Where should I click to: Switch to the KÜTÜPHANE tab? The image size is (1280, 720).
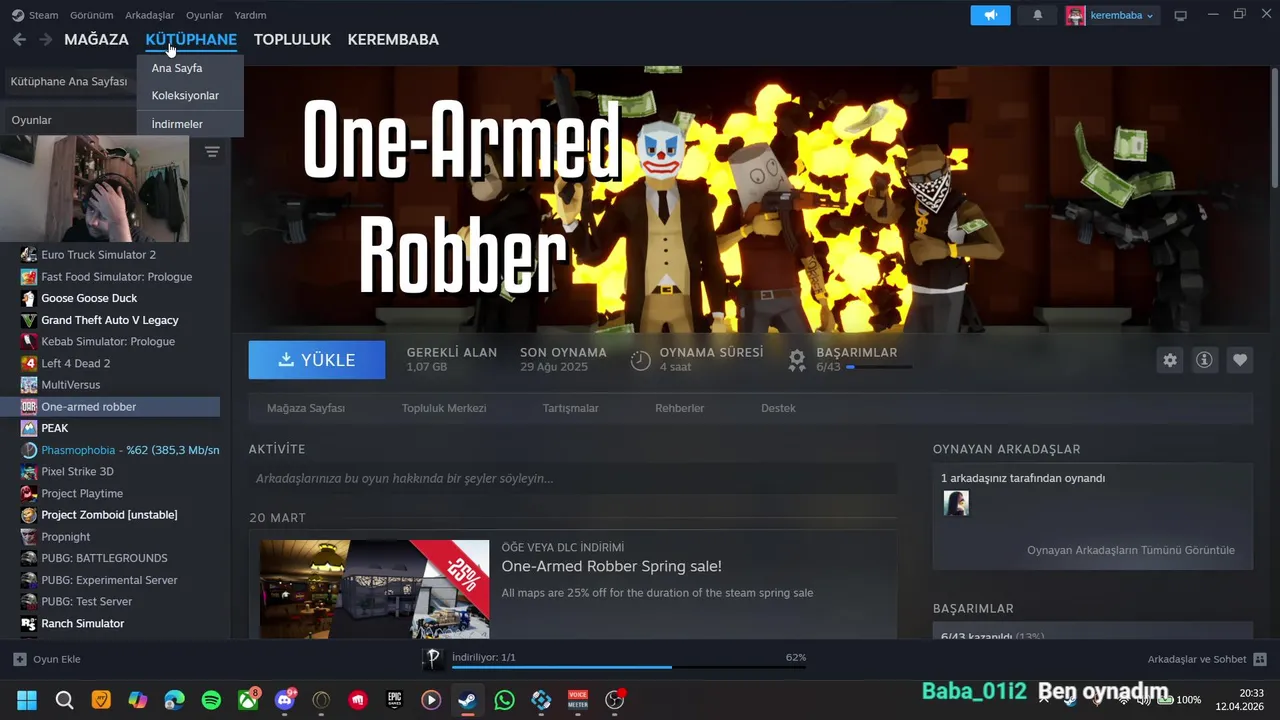pos(191,39)
